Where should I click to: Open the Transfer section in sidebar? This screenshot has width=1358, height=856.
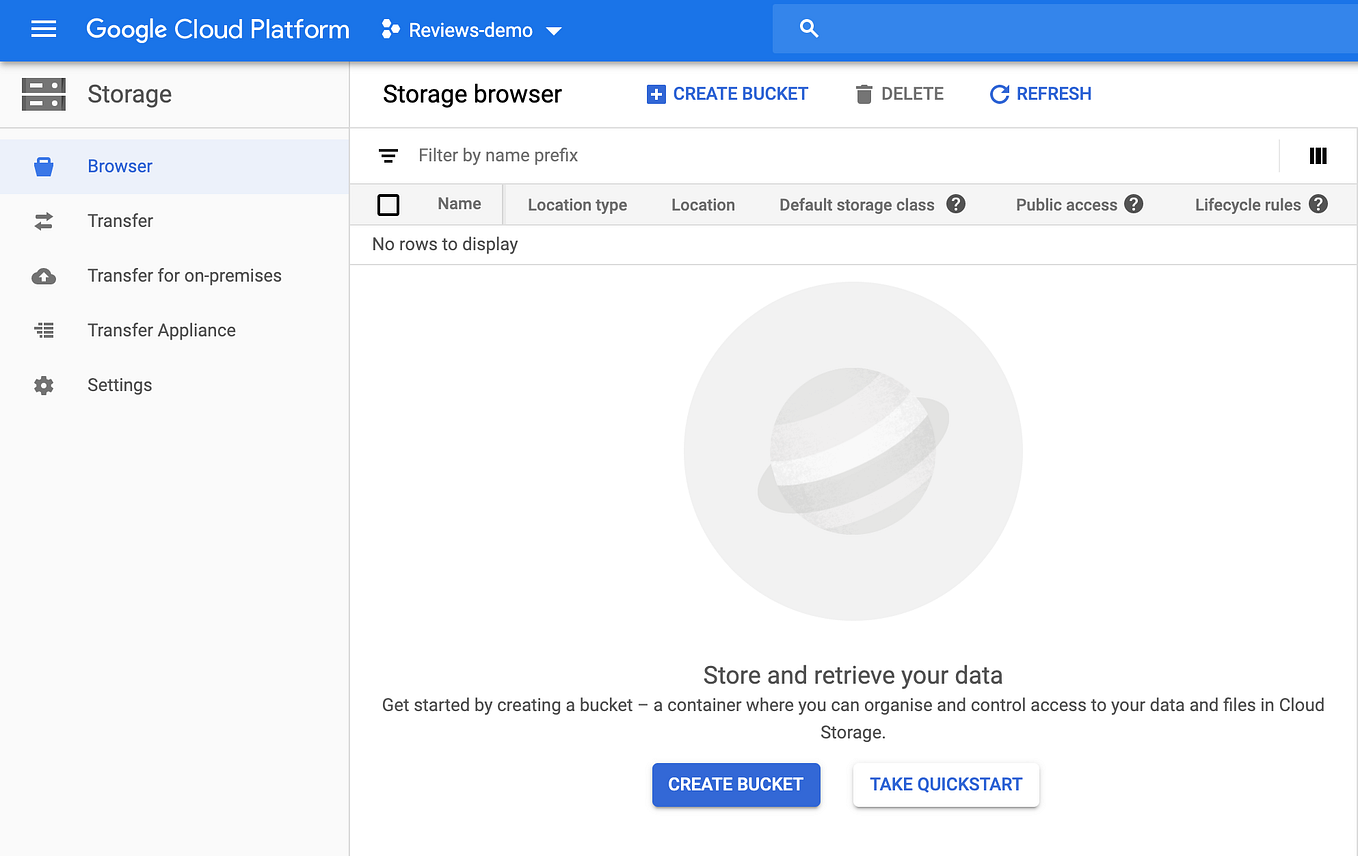120,221
